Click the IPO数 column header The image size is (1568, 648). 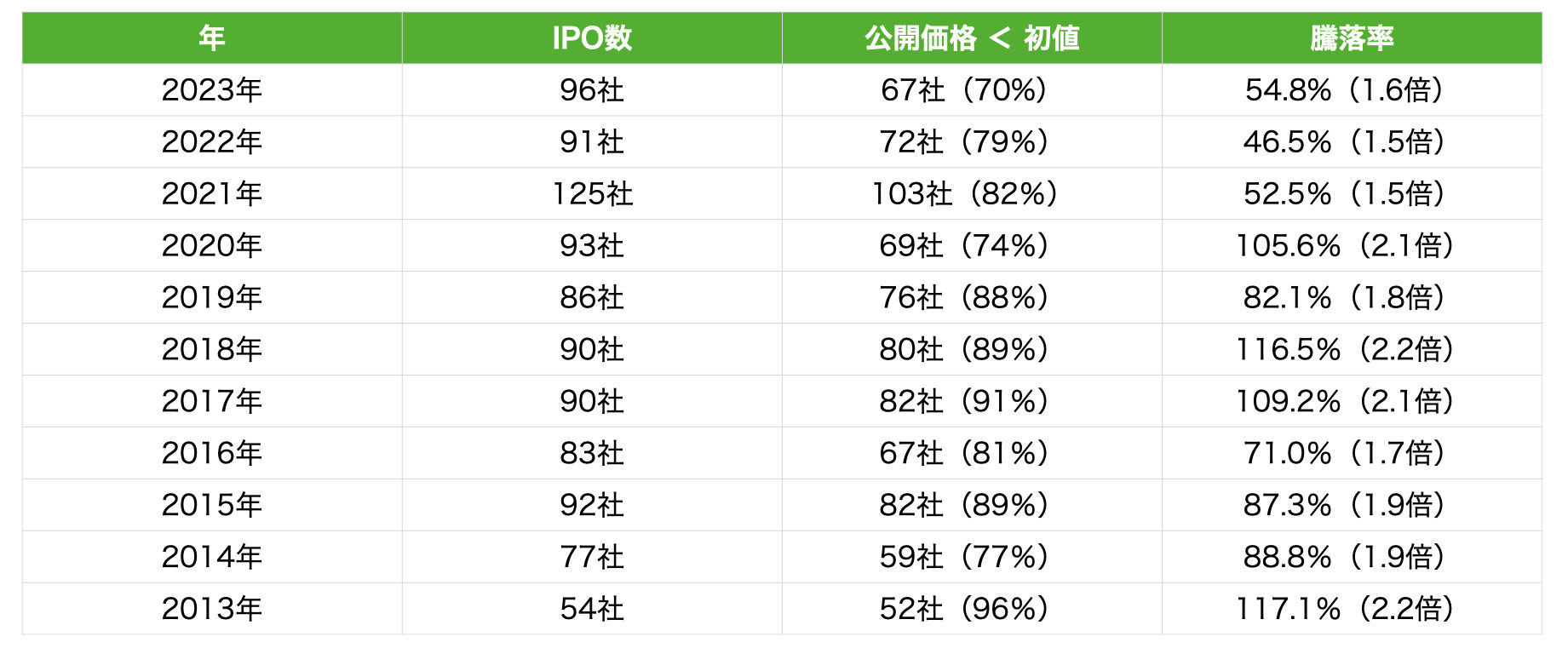591,38
